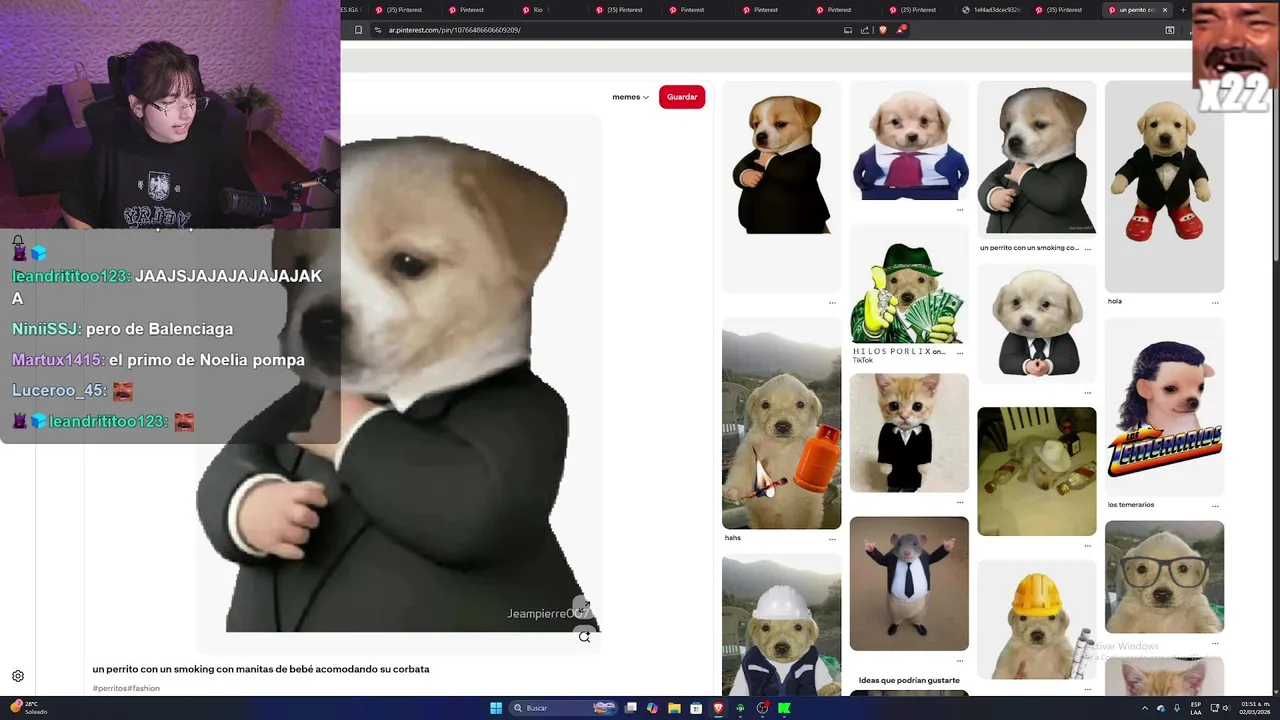Viewport: 1280px width, 720px height.
Task: Click the ESP LAA language indicator
Action: coord(1196,708)
